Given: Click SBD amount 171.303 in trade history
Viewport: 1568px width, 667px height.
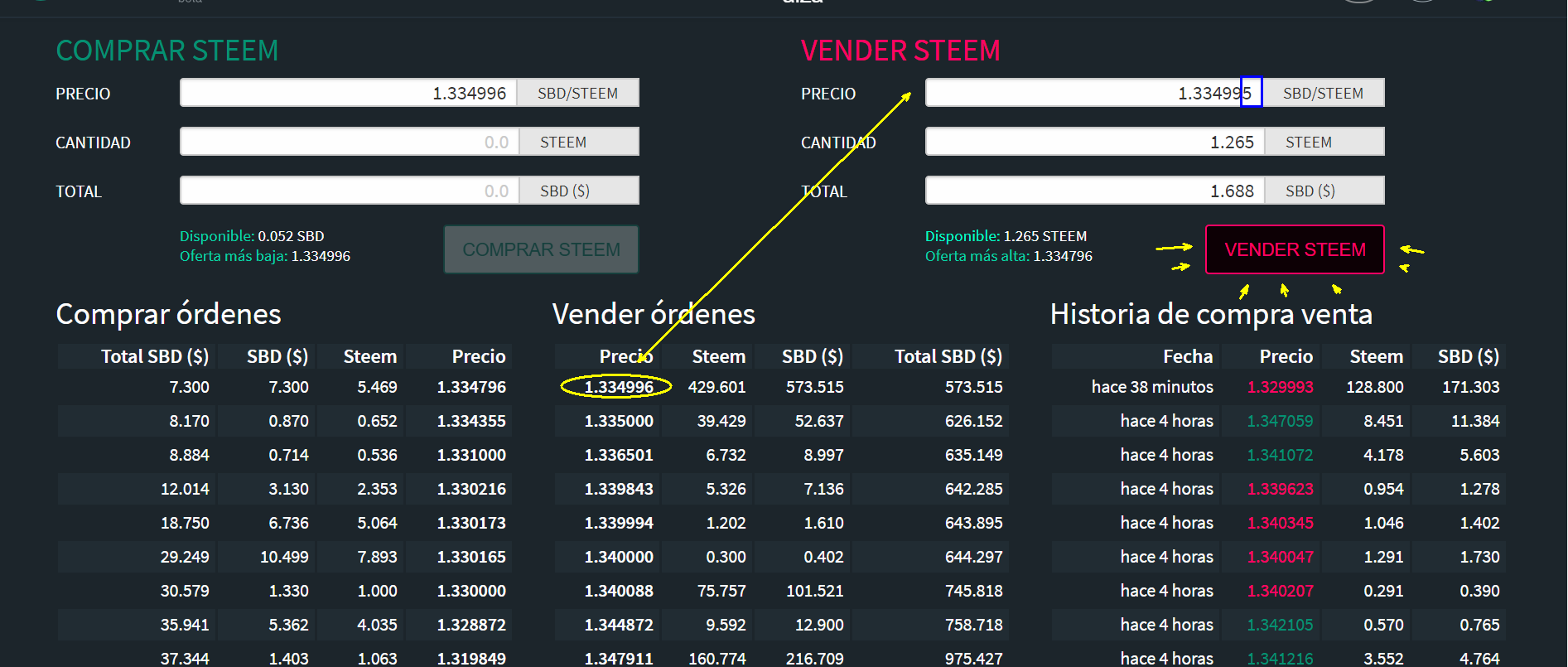Looking at the screenshot, I should click(x=1470, y=387).
